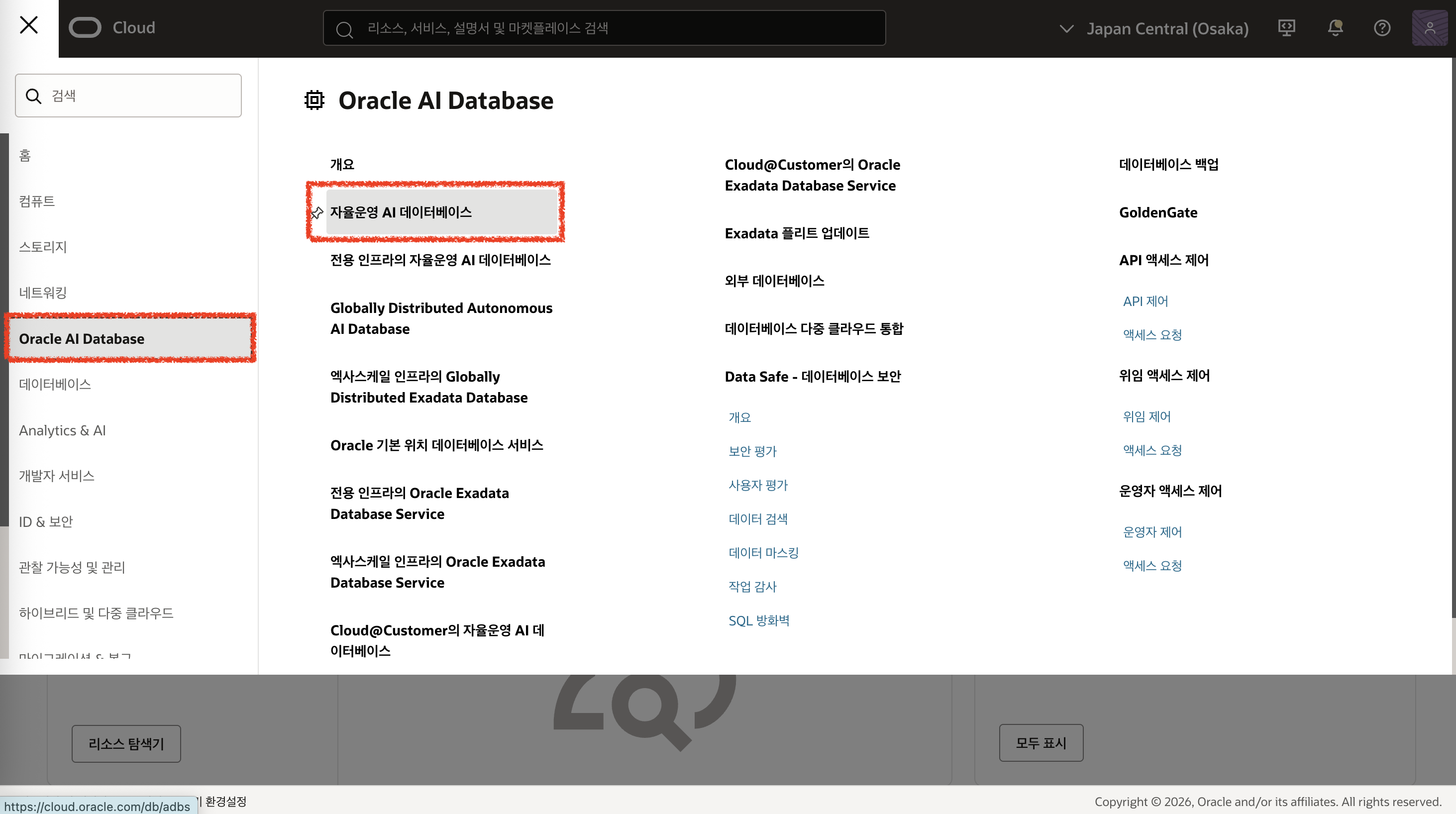
Task: Click the 환경설정 footer link
Action: [225, 801]
